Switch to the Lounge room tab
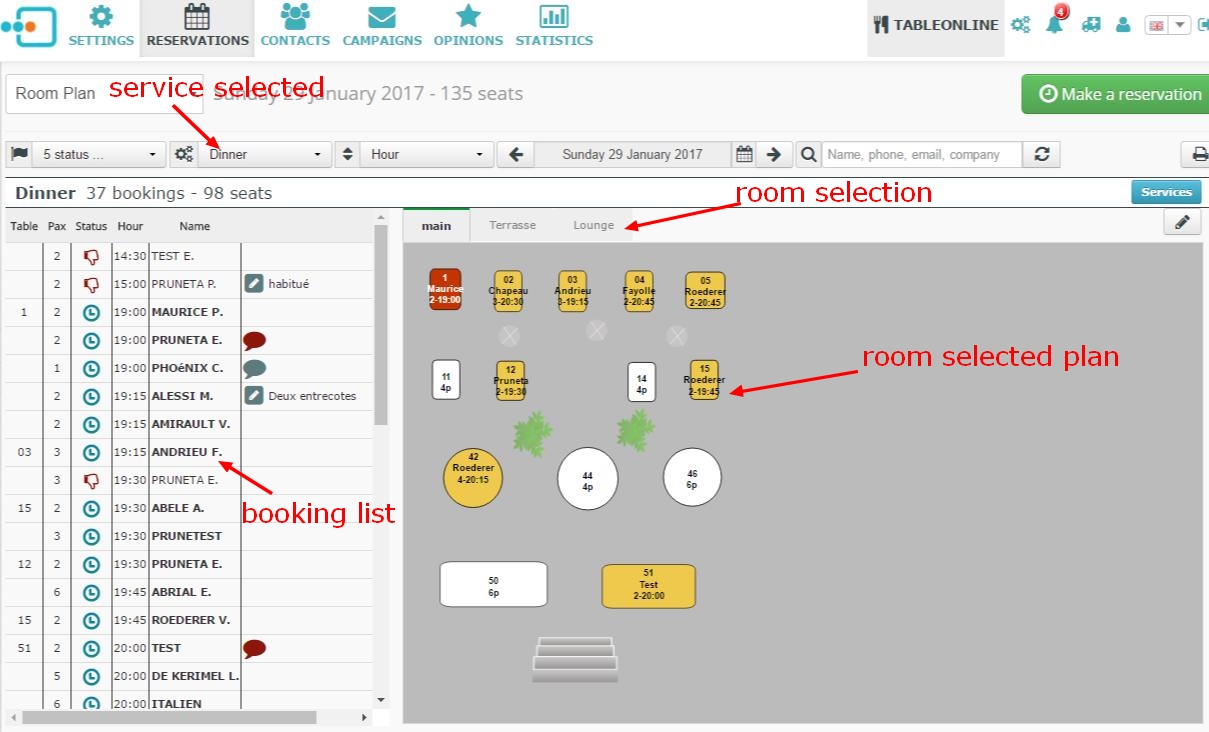 (593, 225)
